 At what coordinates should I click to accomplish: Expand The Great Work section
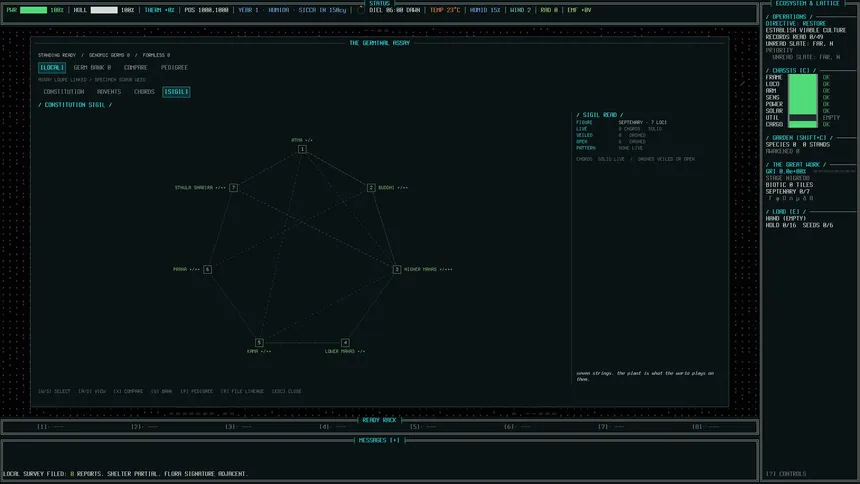click(x=796, y=165)
